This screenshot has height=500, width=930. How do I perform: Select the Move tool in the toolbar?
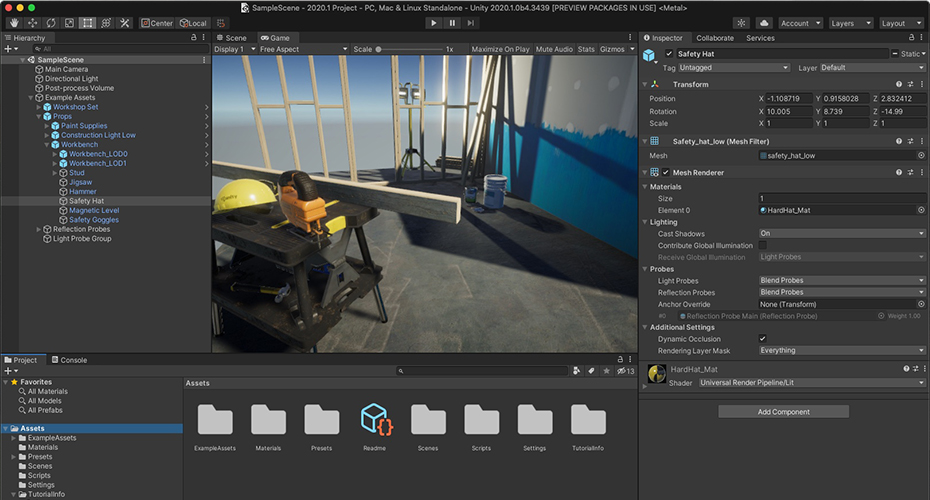[31, 22]
